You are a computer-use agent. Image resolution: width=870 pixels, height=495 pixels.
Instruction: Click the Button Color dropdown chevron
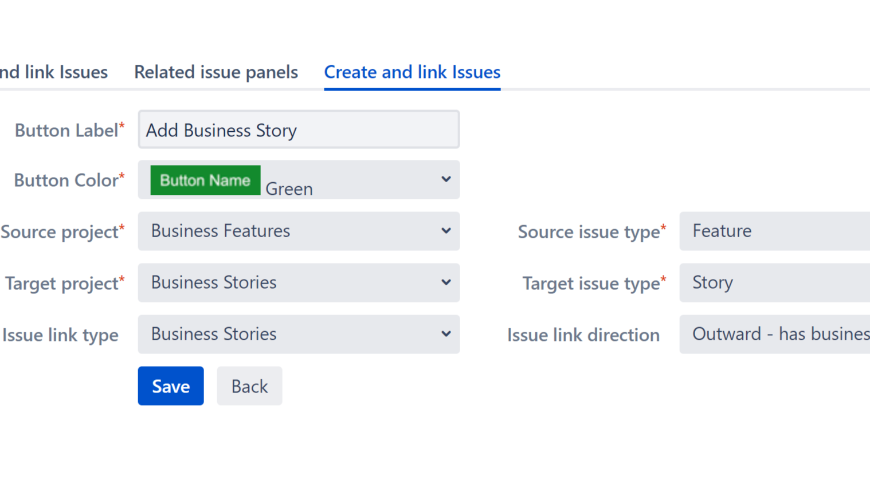(x=446, y=179)
